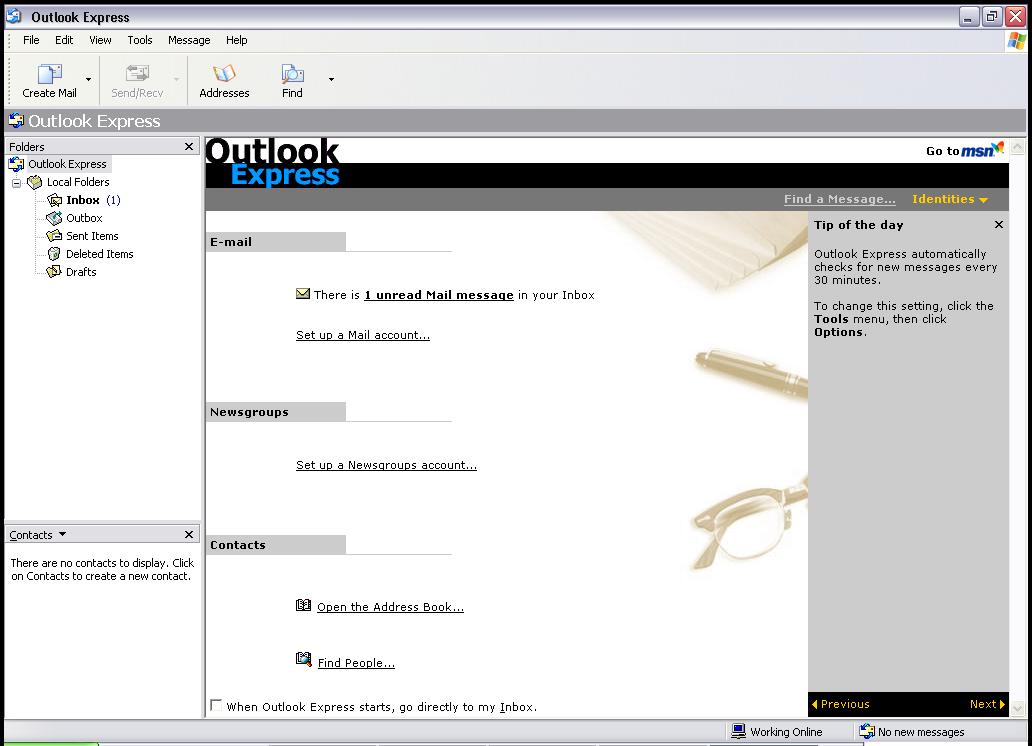
Task: Click the unread mail envelope icon
Action: 303,294
